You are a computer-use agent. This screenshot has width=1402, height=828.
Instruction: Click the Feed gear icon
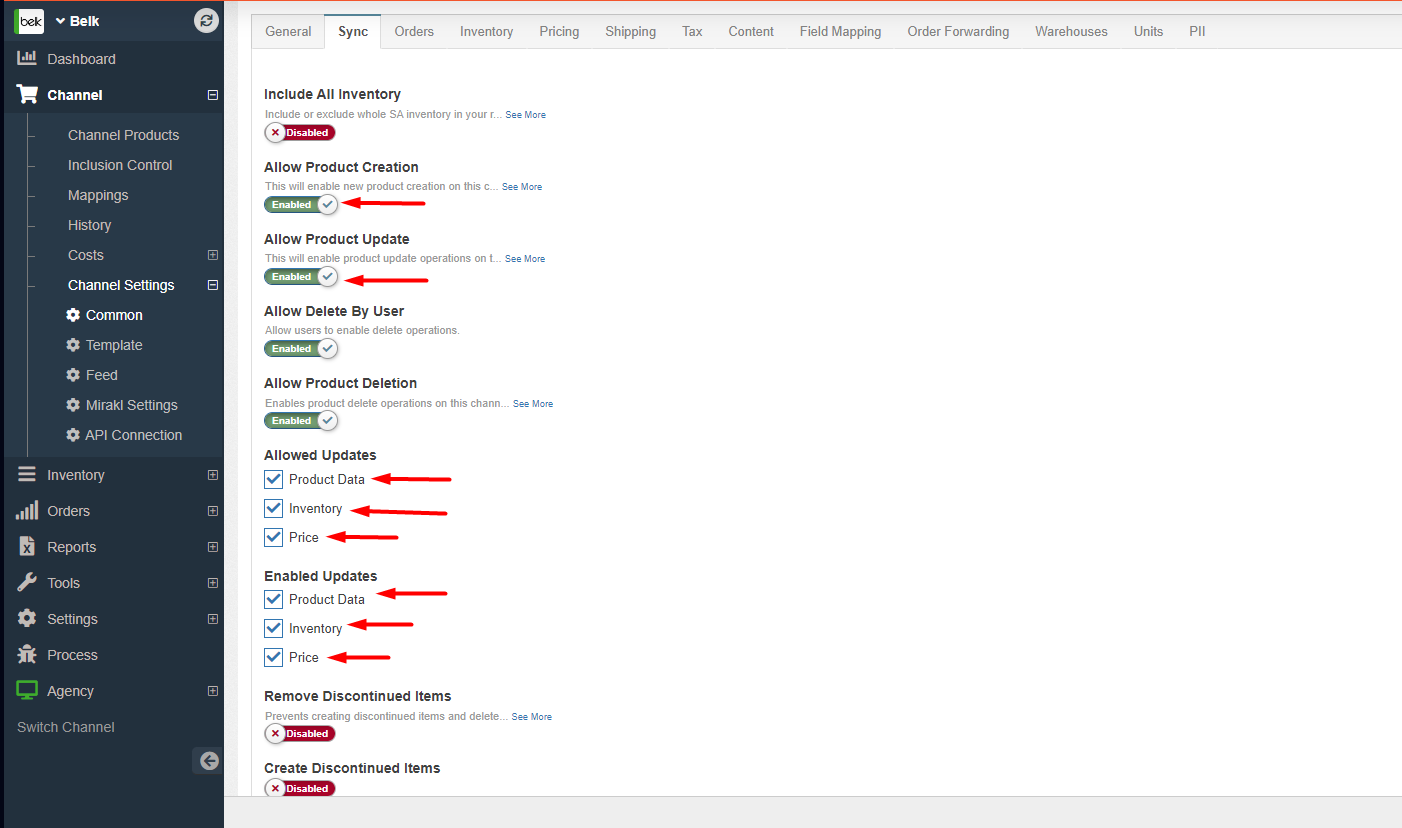pyautogui.click(x=73, y=375)
